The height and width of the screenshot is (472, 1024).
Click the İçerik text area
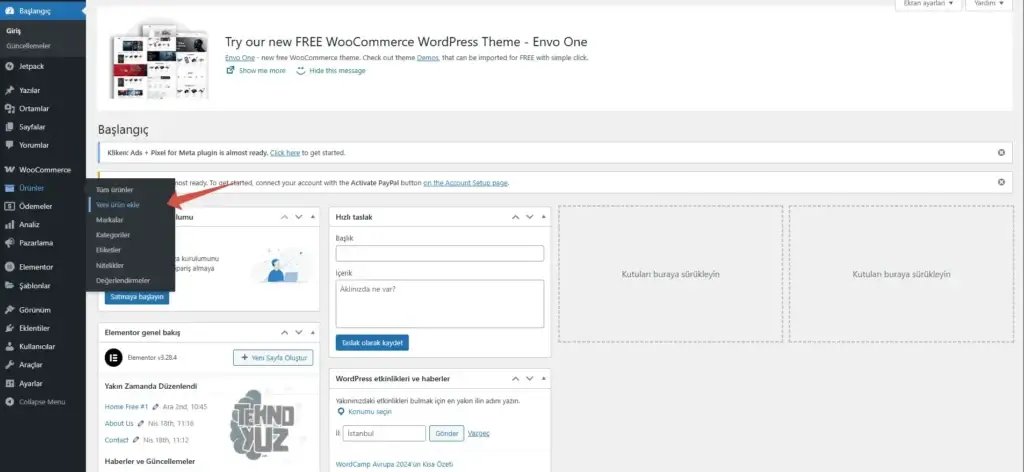tap(440, 304)
